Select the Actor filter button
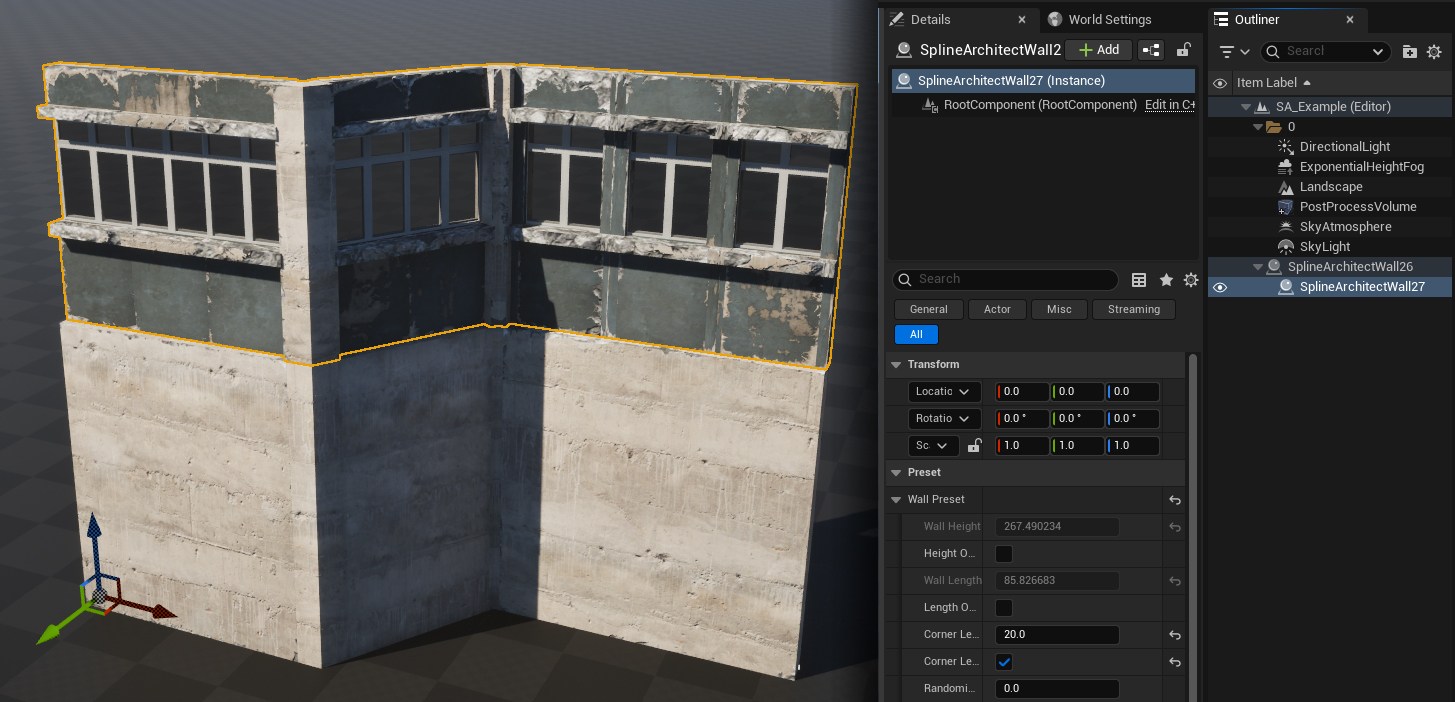Image resolution: width=1455 pixels, height=702 pixels. pyautogui.click(x=997, y=310)
